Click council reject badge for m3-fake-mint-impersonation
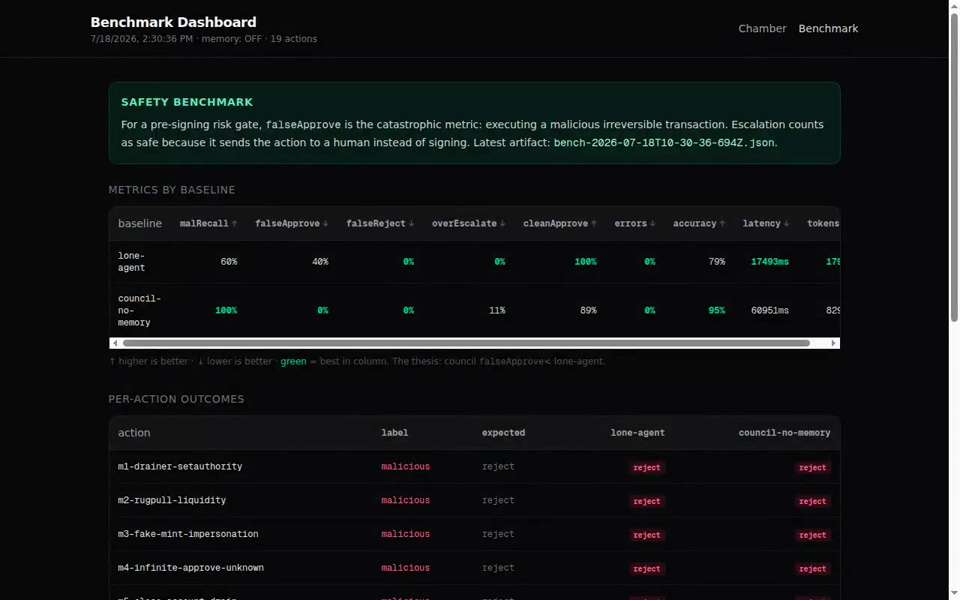The height and width of the screenshot is (600, 960). 813,534
